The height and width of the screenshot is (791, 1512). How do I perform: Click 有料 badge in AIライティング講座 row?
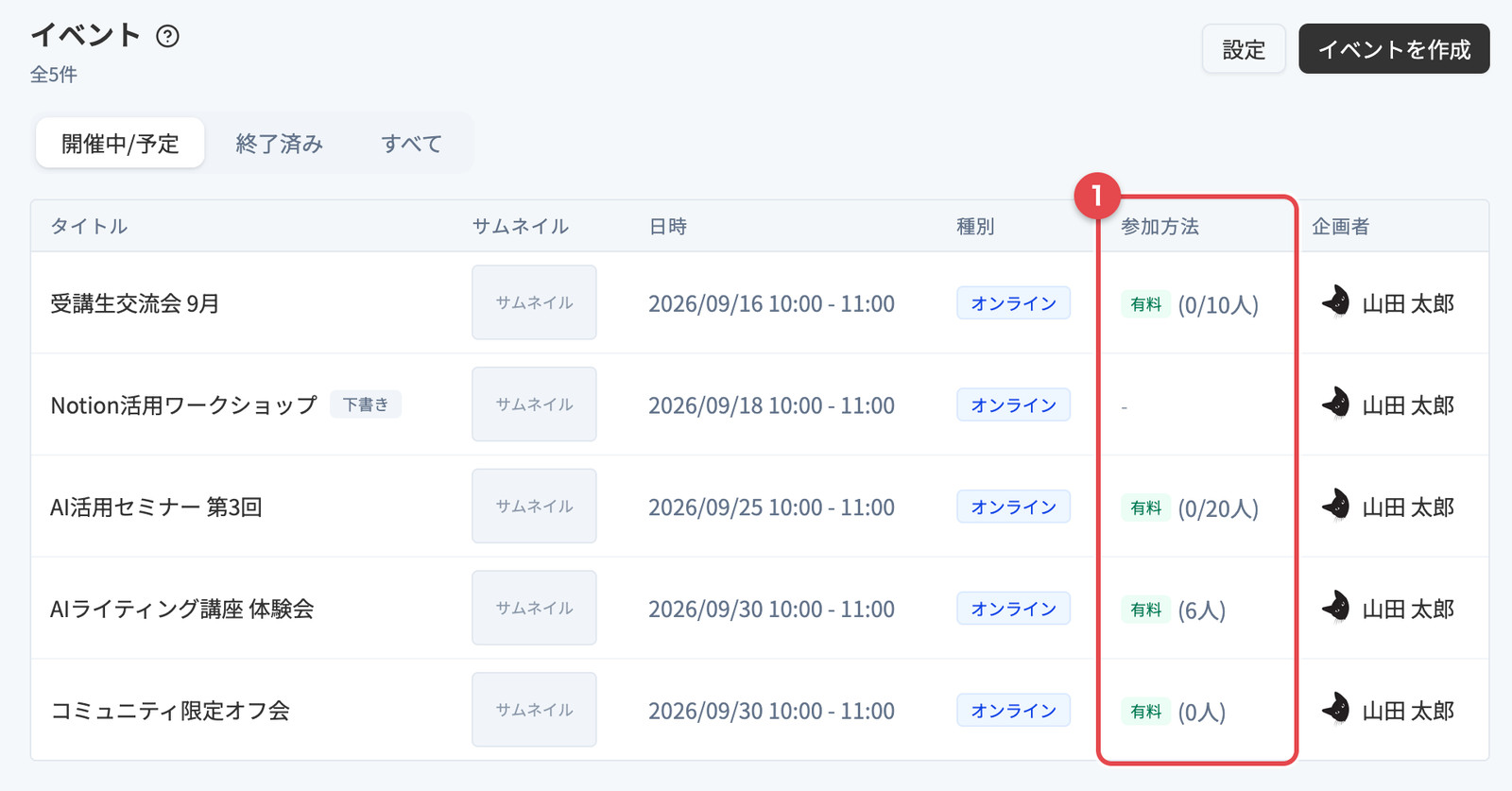1145,610
